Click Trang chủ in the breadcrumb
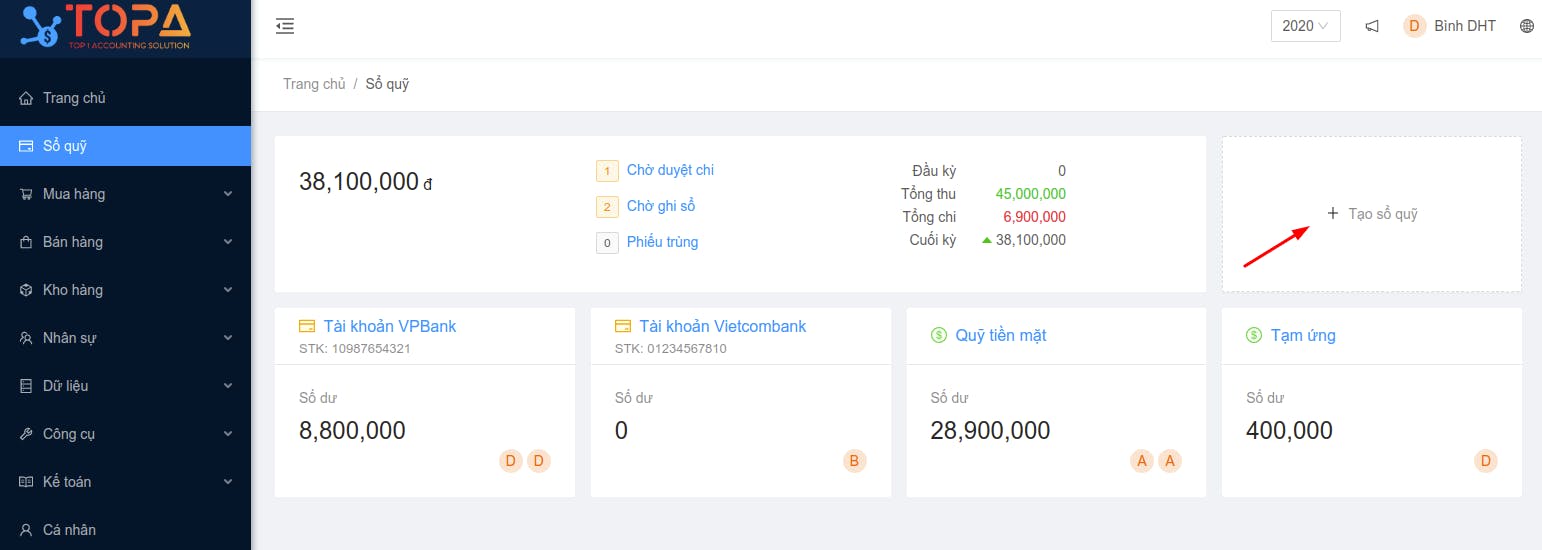This screenshot has width=1542, height=550. point(314,84)
